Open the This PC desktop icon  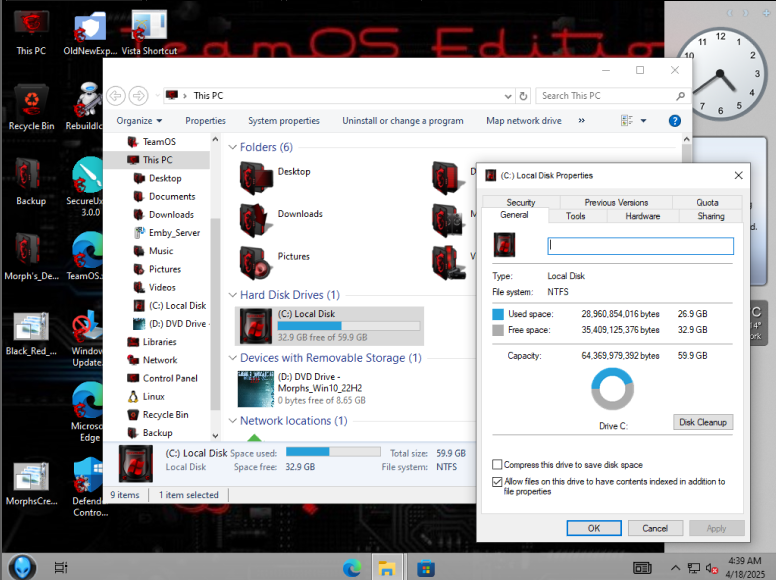(31, 33)
